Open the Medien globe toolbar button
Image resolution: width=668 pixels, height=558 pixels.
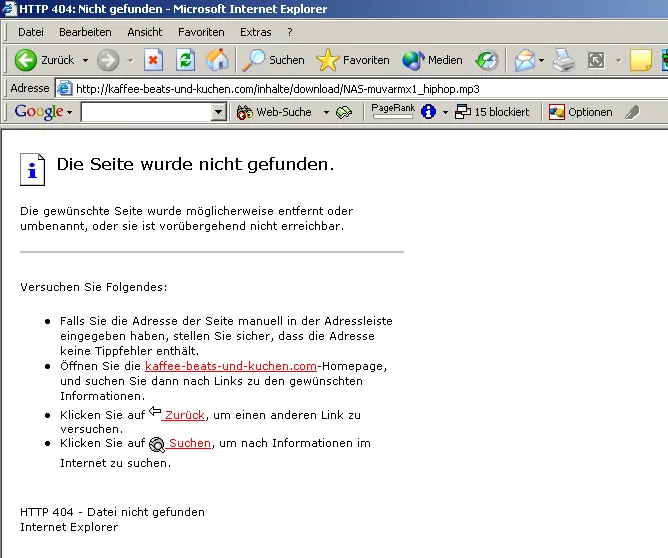(432, 60)
